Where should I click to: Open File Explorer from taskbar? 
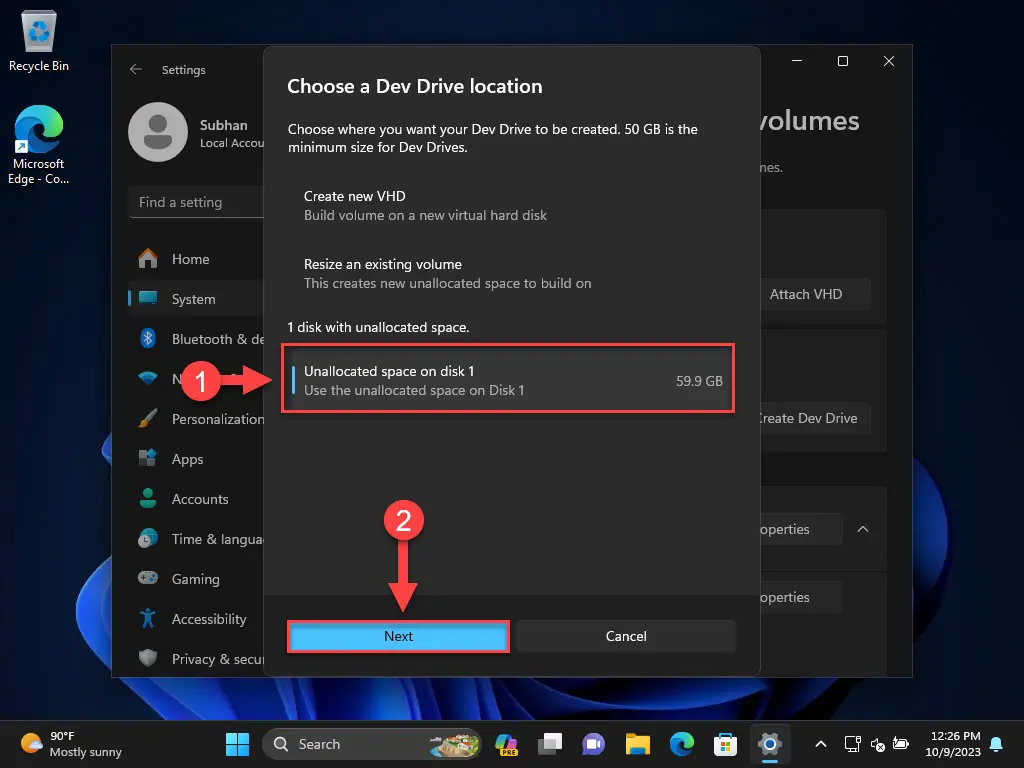click(637, 744)
